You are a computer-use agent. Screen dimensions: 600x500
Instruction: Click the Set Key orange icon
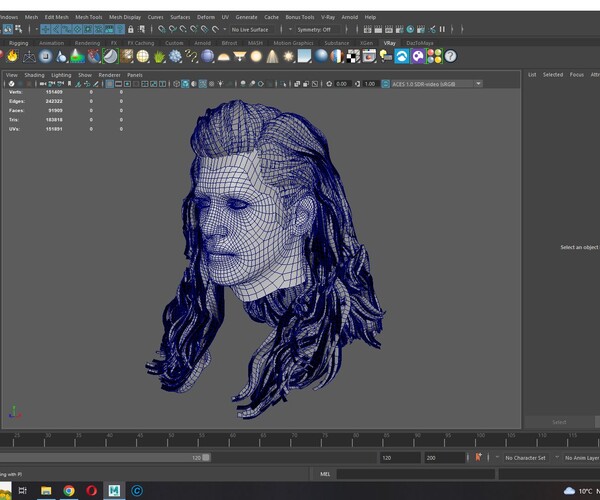[478, 457]
